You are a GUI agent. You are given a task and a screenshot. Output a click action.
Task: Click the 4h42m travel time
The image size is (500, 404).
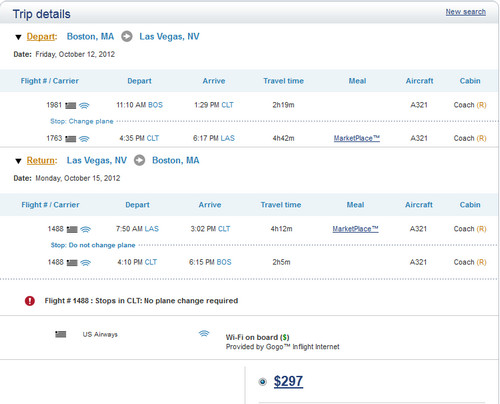point(283,138)
